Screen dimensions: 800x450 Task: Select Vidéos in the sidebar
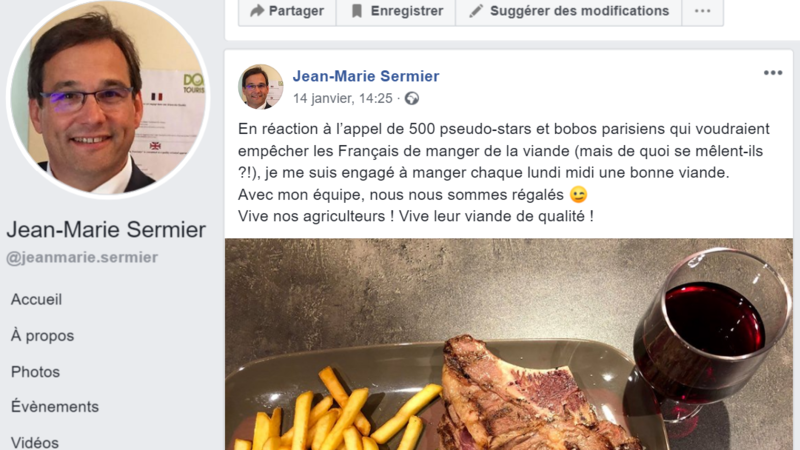click(35, 442)
